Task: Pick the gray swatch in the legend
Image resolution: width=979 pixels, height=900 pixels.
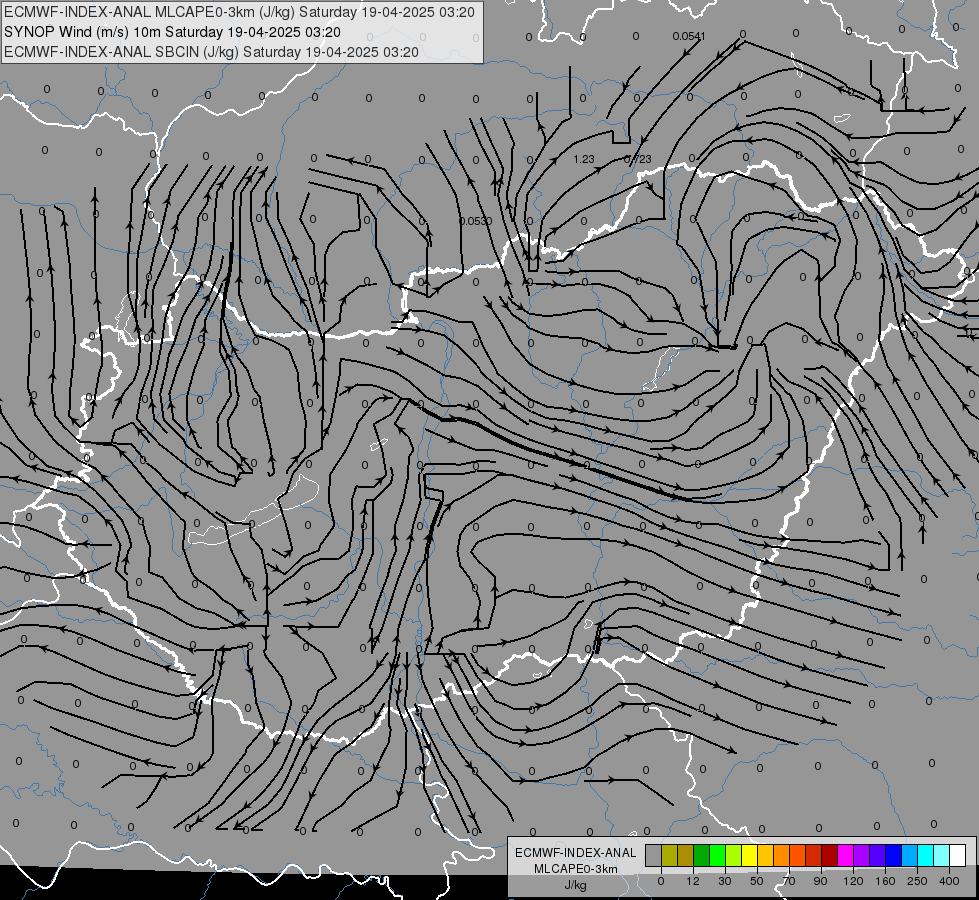Action: pyautogui.click(x=654, y=855)
